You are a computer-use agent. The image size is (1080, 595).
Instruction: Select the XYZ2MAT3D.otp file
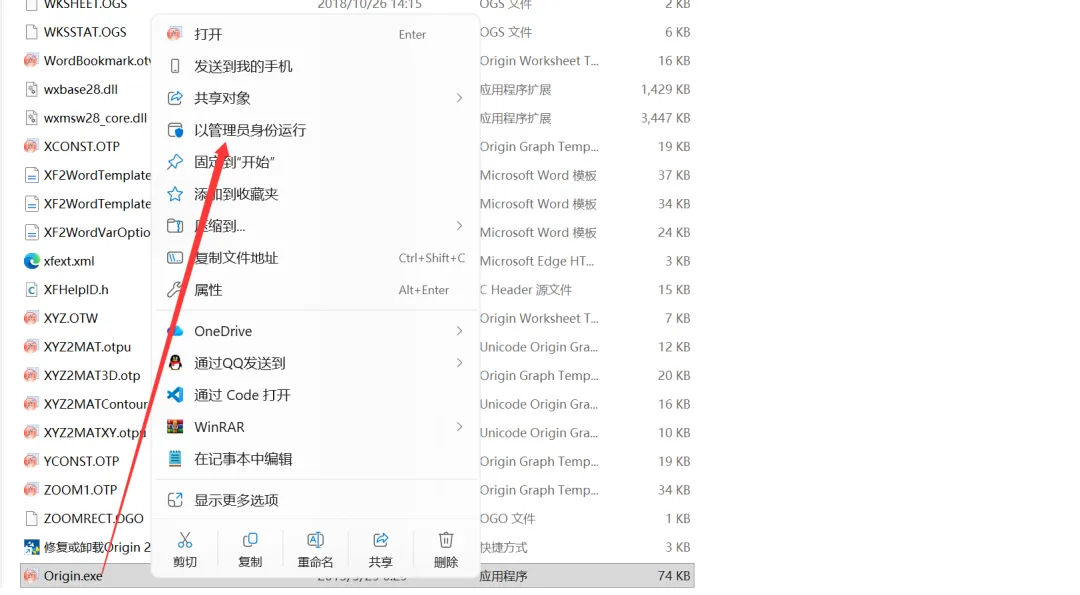(x=92, y=376)
